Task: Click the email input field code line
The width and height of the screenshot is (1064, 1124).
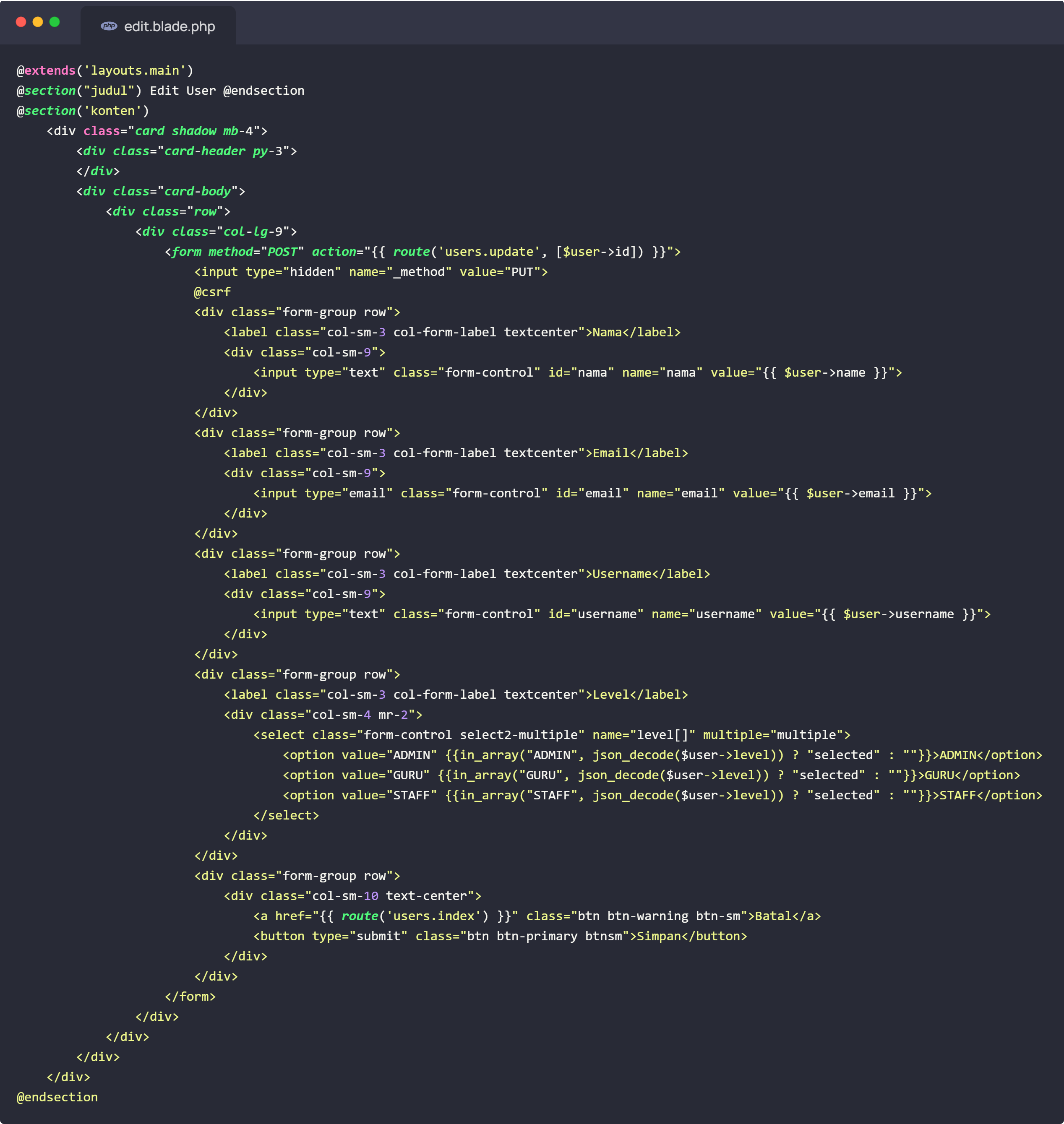Action: point(592,493)
